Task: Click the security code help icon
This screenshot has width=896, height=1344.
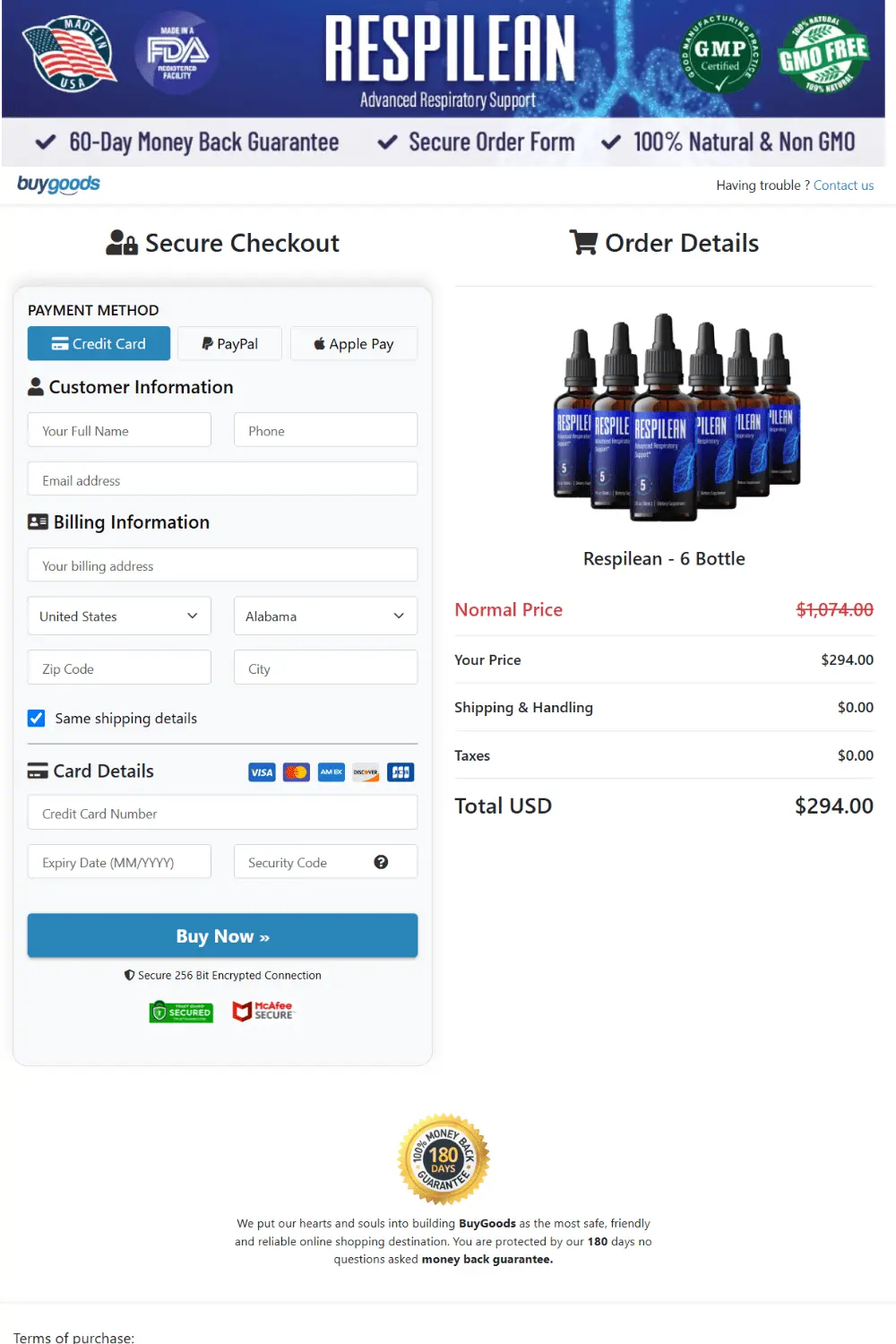Action: coord(382,861)
